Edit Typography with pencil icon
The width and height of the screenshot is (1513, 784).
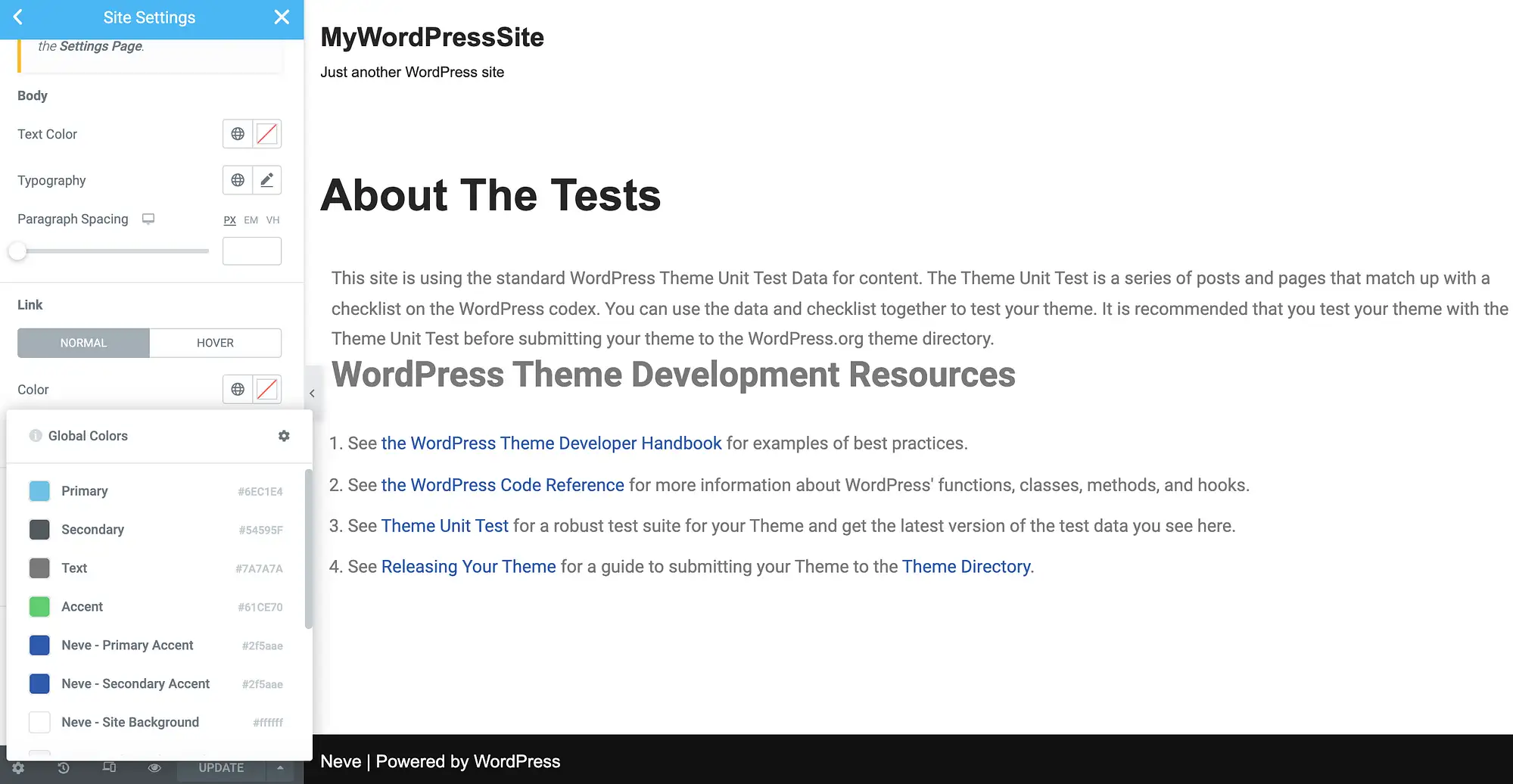[266, 180]
